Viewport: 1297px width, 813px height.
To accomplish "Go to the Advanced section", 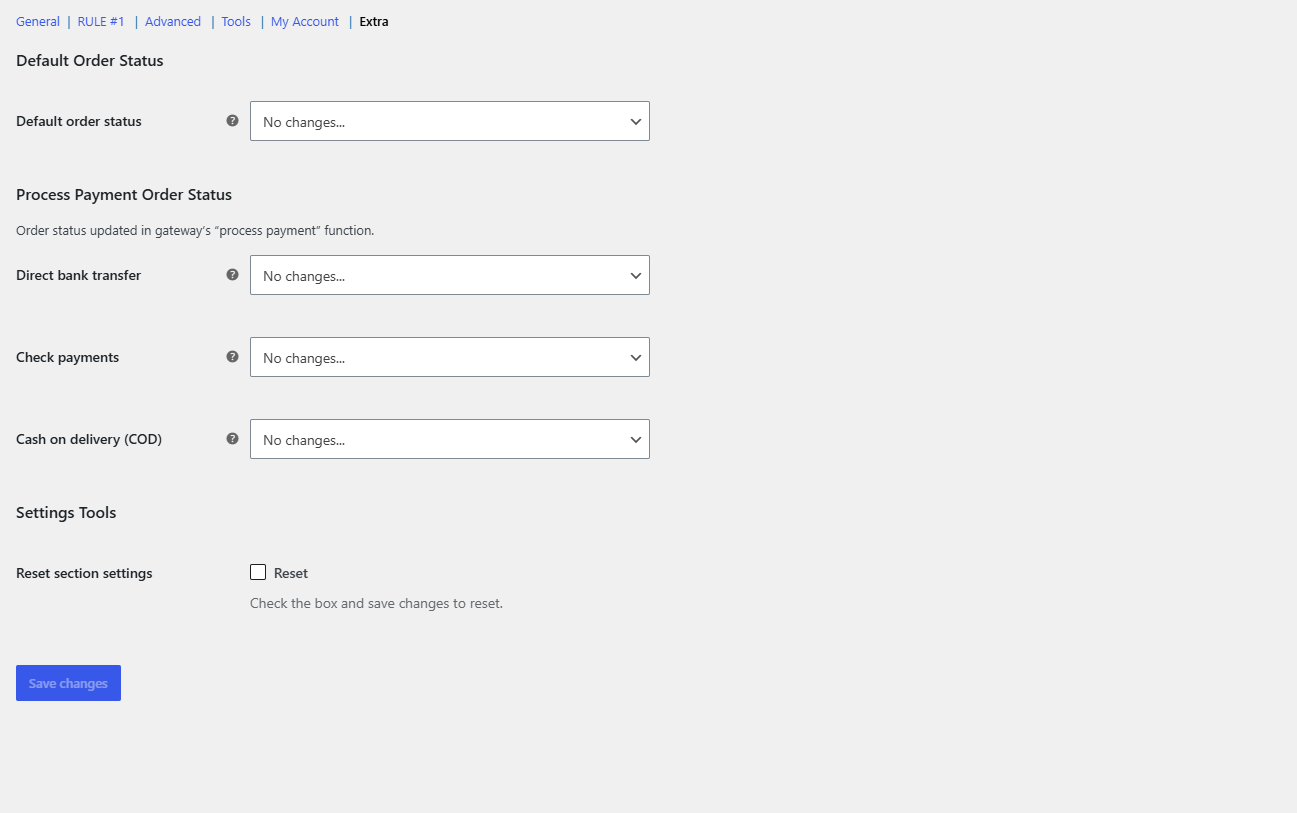I will point(173,22).
